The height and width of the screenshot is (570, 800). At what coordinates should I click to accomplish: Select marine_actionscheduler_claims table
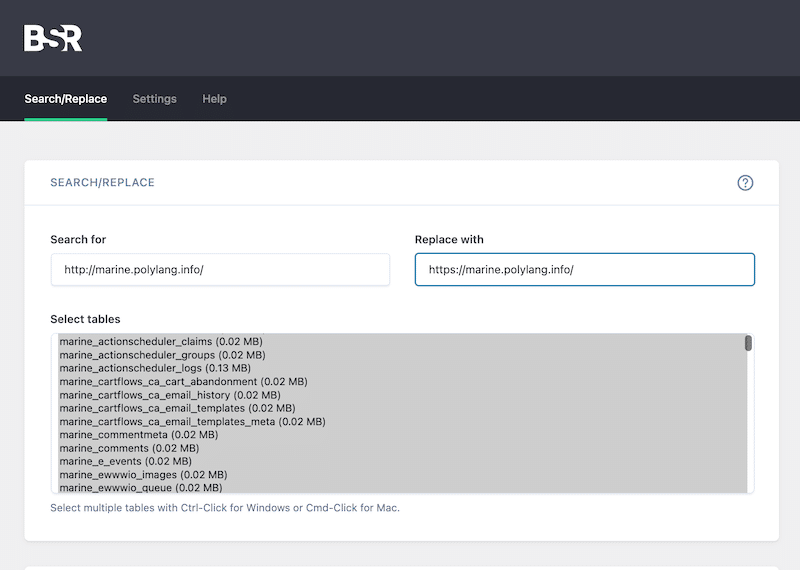pos(403,341)
